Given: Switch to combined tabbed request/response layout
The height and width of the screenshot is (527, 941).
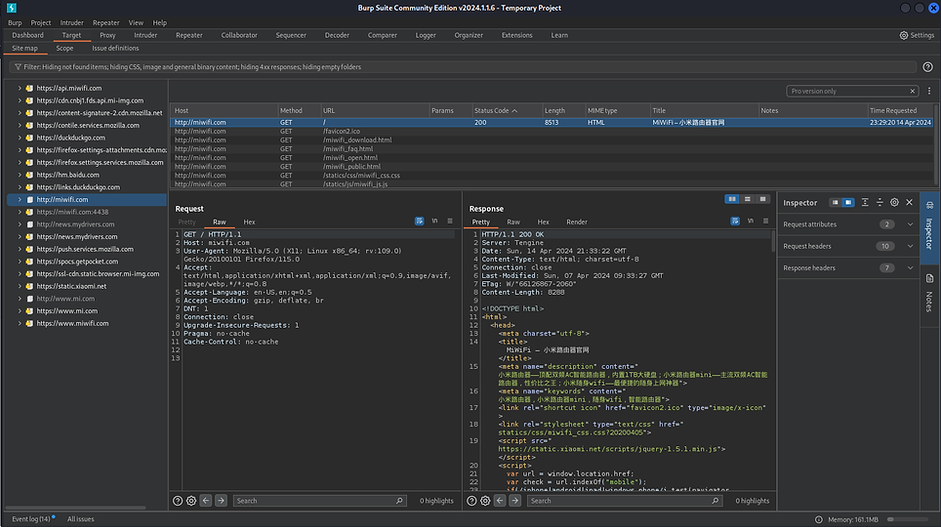Looking at the screenshot, I should pyautogui.click(x=762, y=199).
